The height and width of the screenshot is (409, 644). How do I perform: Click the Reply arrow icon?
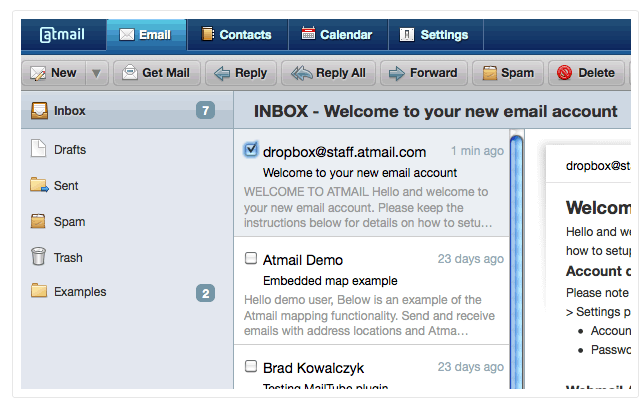(x=222, y=74)
